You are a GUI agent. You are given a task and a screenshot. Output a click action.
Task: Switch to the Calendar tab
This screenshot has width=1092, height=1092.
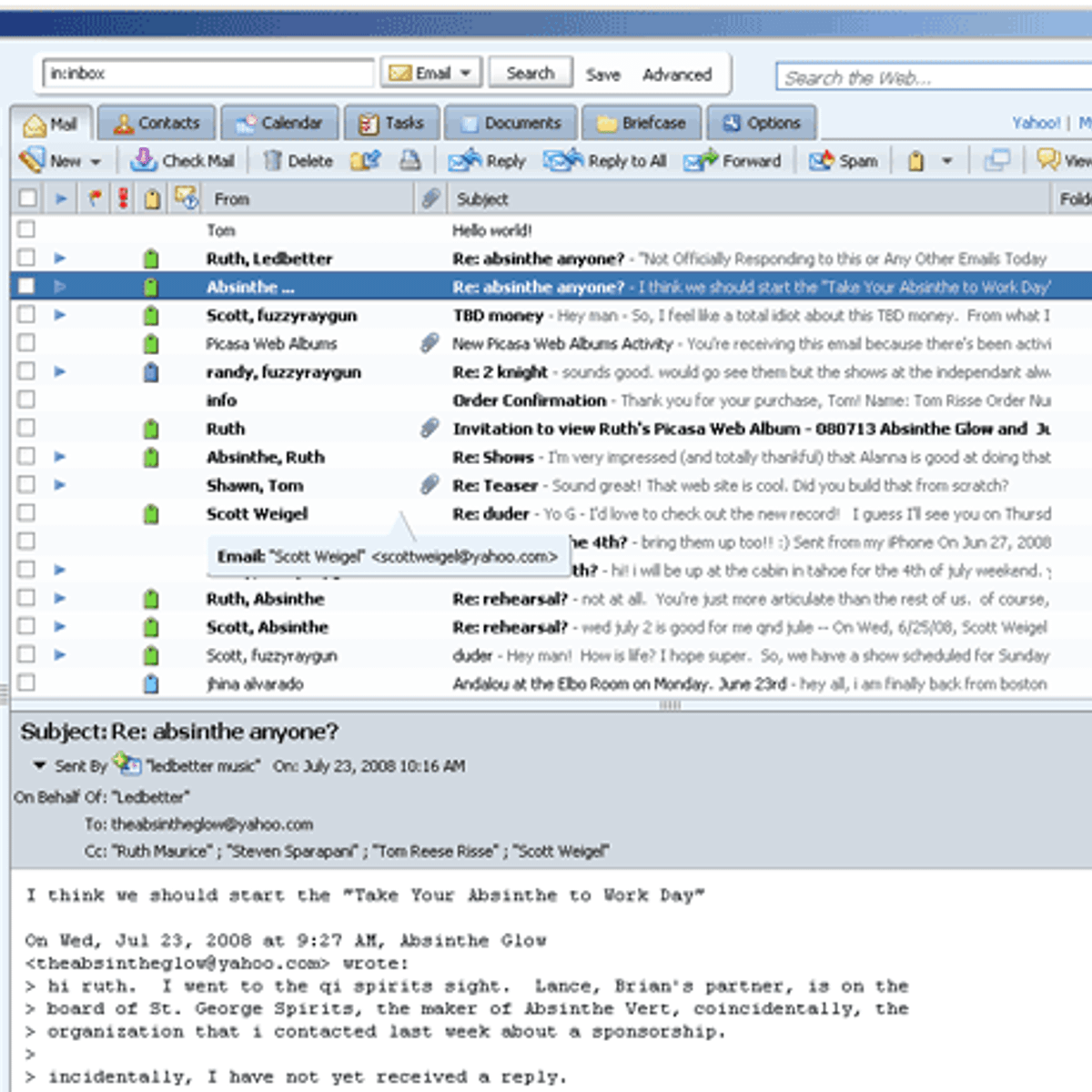[278, 123]
